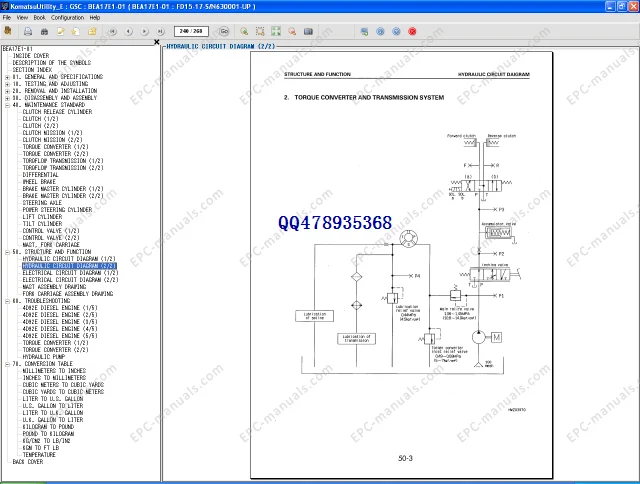
Task: Open the Help menu
Action: point(95,18)
